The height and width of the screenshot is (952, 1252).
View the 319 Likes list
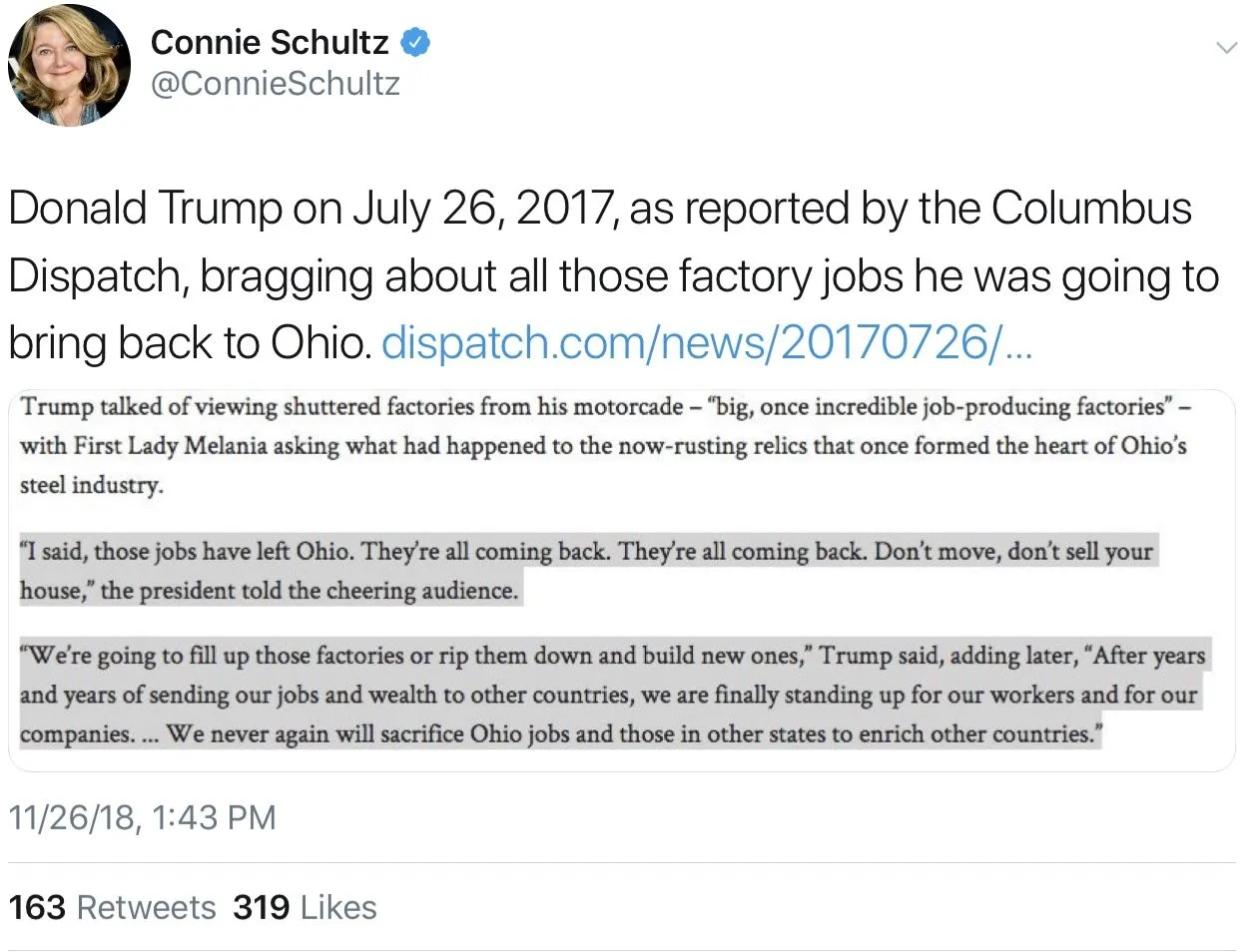point(305,907)
